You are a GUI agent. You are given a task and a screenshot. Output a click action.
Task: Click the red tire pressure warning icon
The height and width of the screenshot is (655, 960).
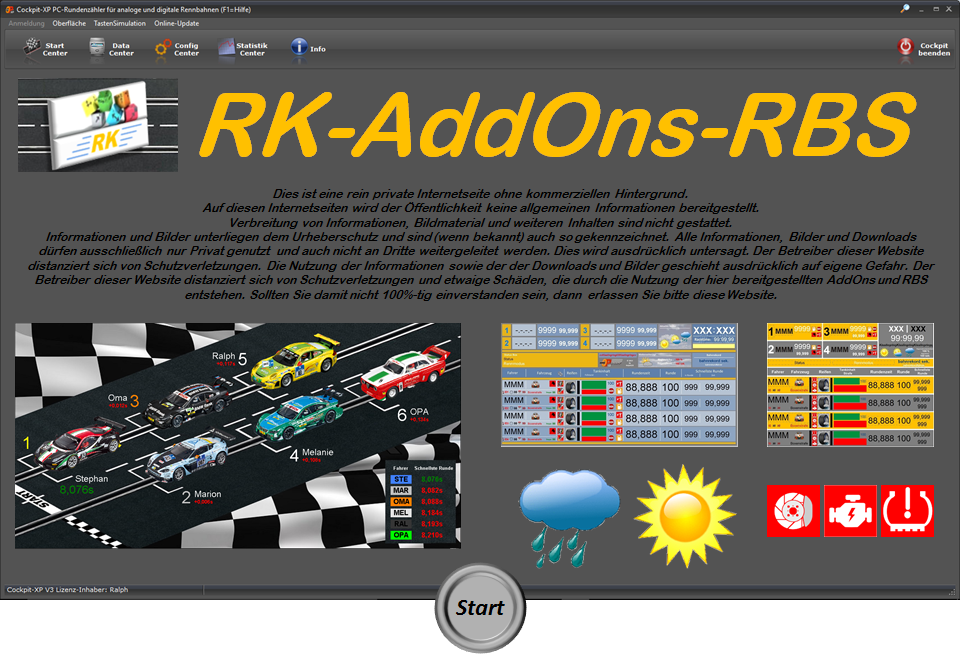pyautogui.click(x=908, y=511)
